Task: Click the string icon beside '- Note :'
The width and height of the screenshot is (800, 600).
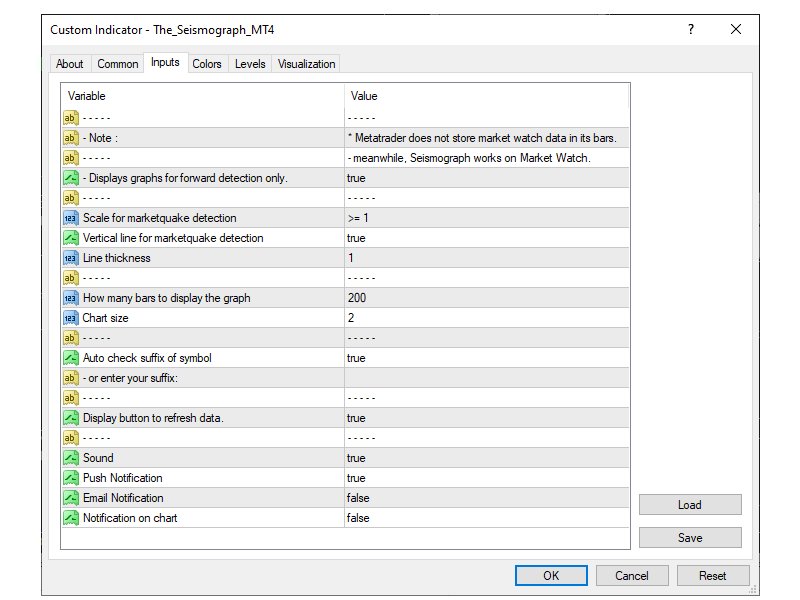Action: tap(70, 138)
